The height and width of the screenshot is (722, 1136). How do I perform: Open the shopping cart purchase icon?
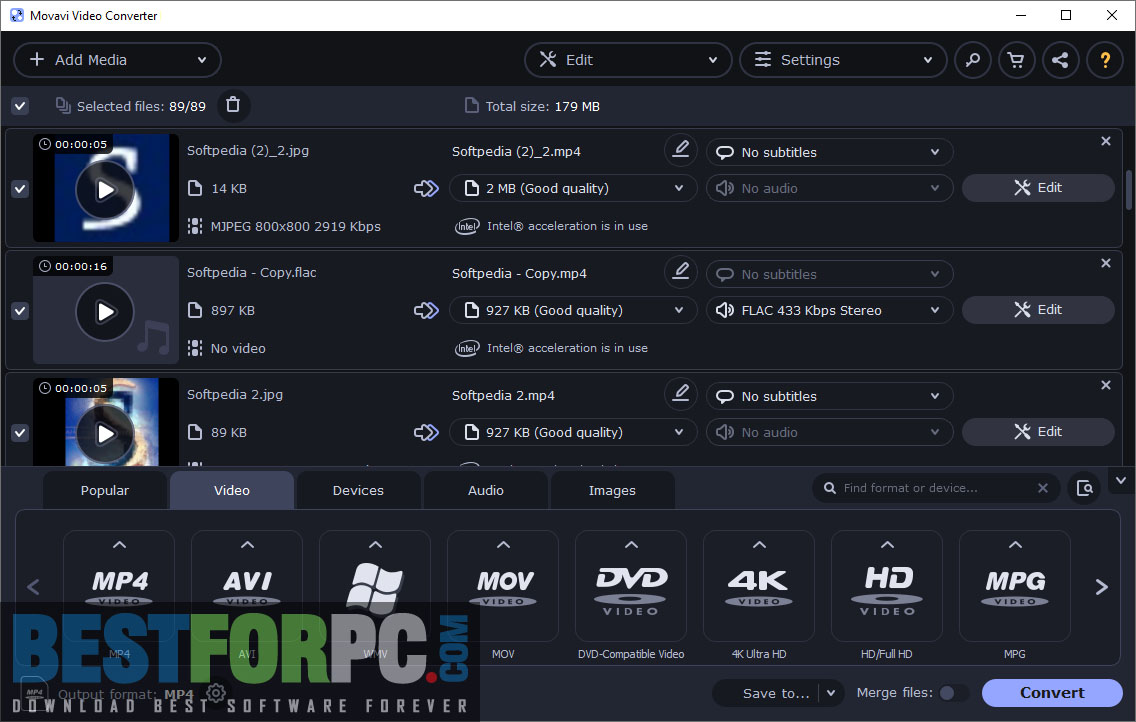pos(1016,60)
